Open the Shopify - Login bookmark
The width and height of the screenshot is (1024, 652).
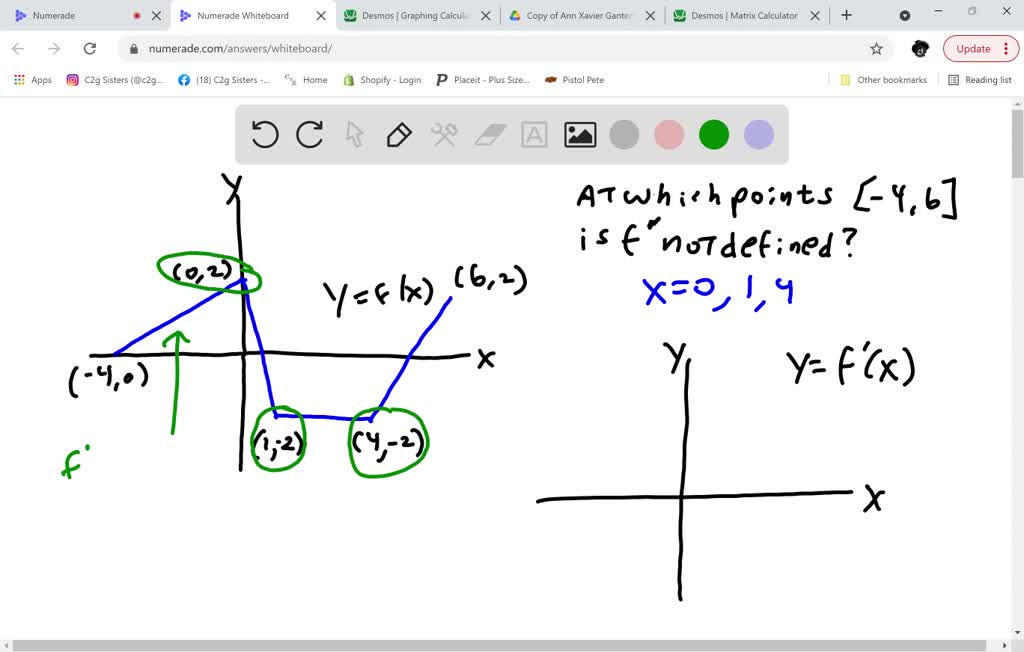point(386,79)
